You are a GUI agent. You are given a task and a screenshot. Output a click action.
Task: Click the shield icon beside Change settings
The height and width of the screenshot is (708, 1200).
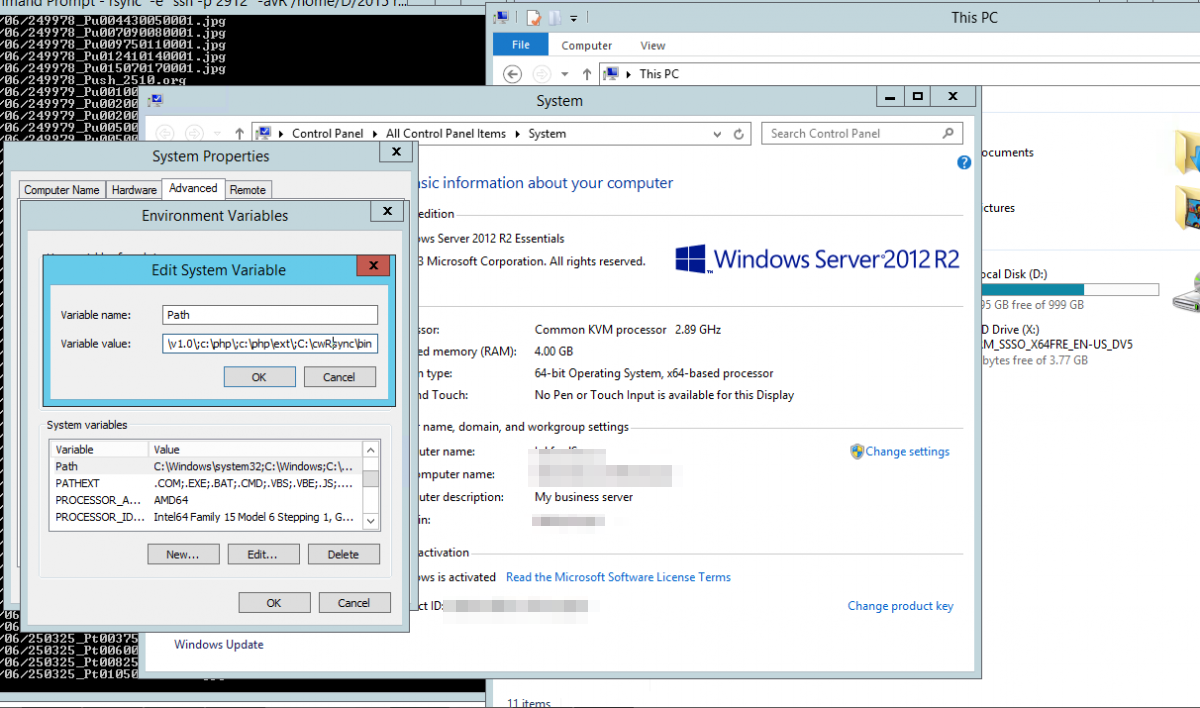(857, 451)
